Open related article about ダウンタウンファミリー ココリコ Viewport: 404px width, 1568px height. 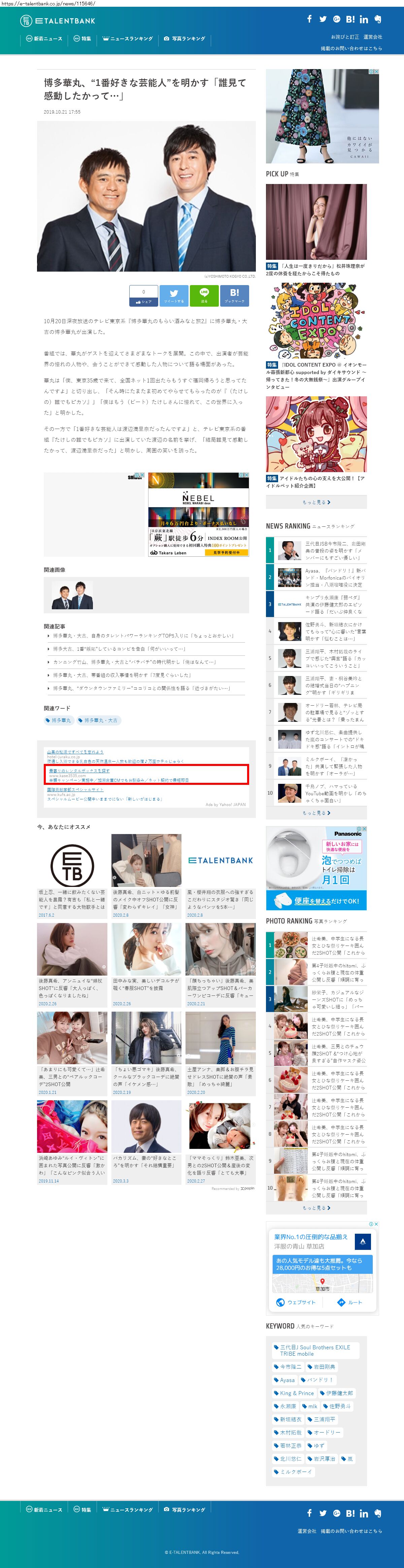click(141, 688)
